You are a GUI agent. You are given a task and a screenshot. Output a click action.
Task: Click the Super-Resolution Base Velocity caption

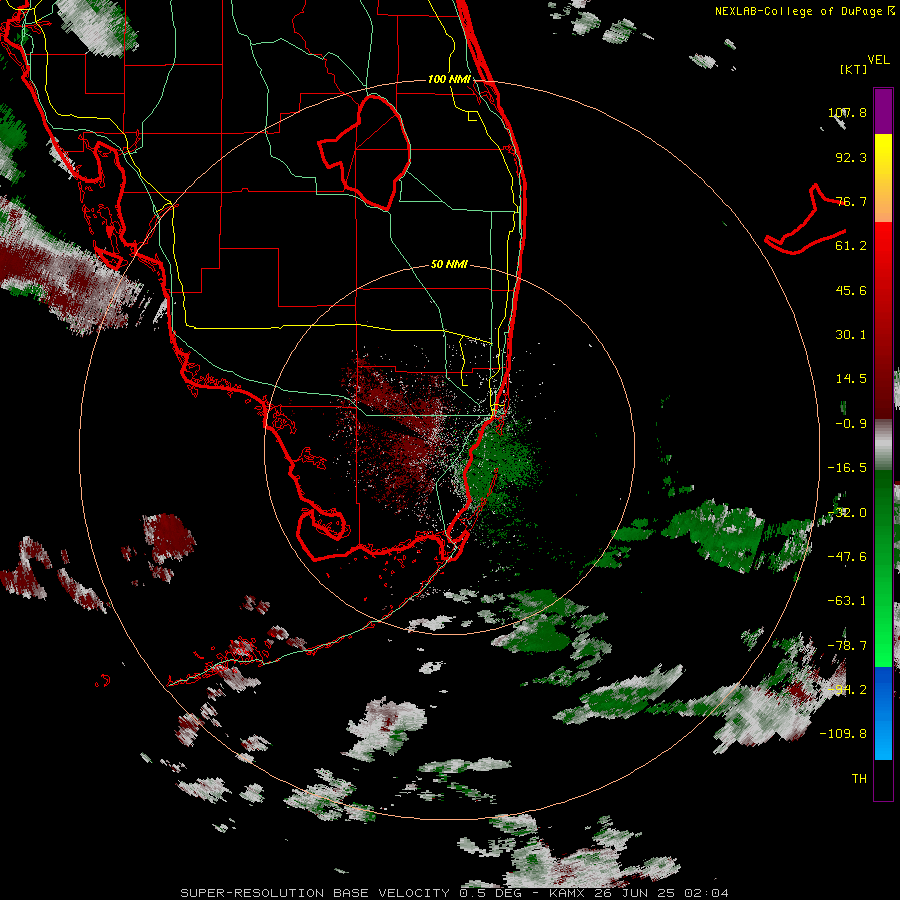[454, 893]
